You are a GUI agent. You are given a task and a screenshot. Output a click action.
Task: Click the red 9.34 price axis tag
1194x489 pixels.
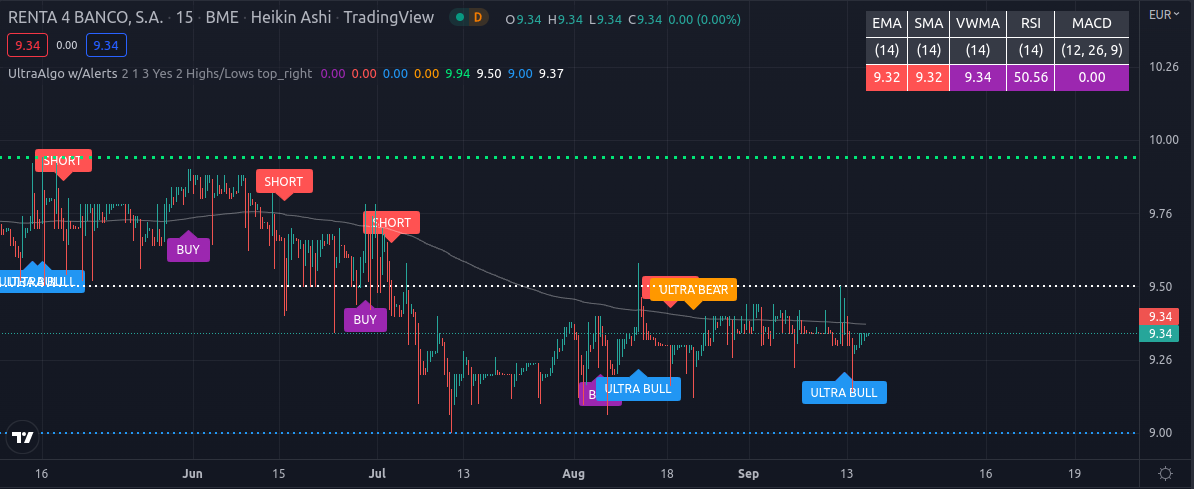click(x=1159, y=316)
